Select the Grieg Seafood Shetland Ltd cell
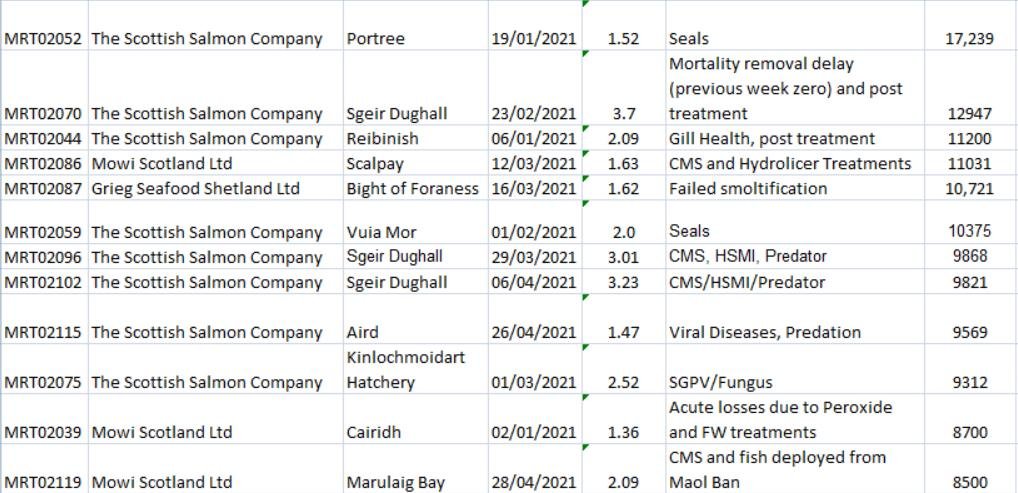The width and height of the screenshot is (1018, 493). [x=195, y=189]
